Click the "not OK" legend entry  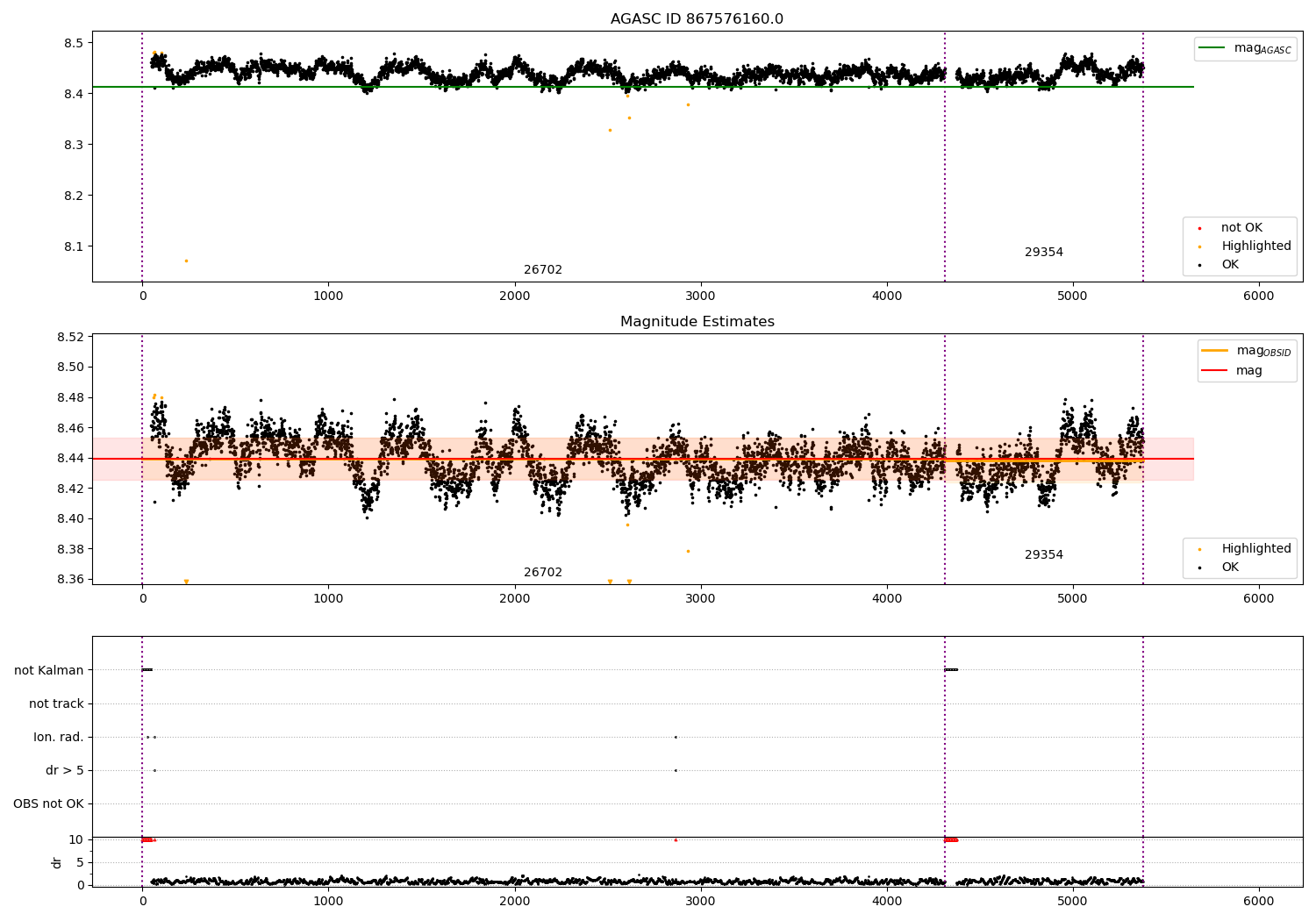point(1231,228)
